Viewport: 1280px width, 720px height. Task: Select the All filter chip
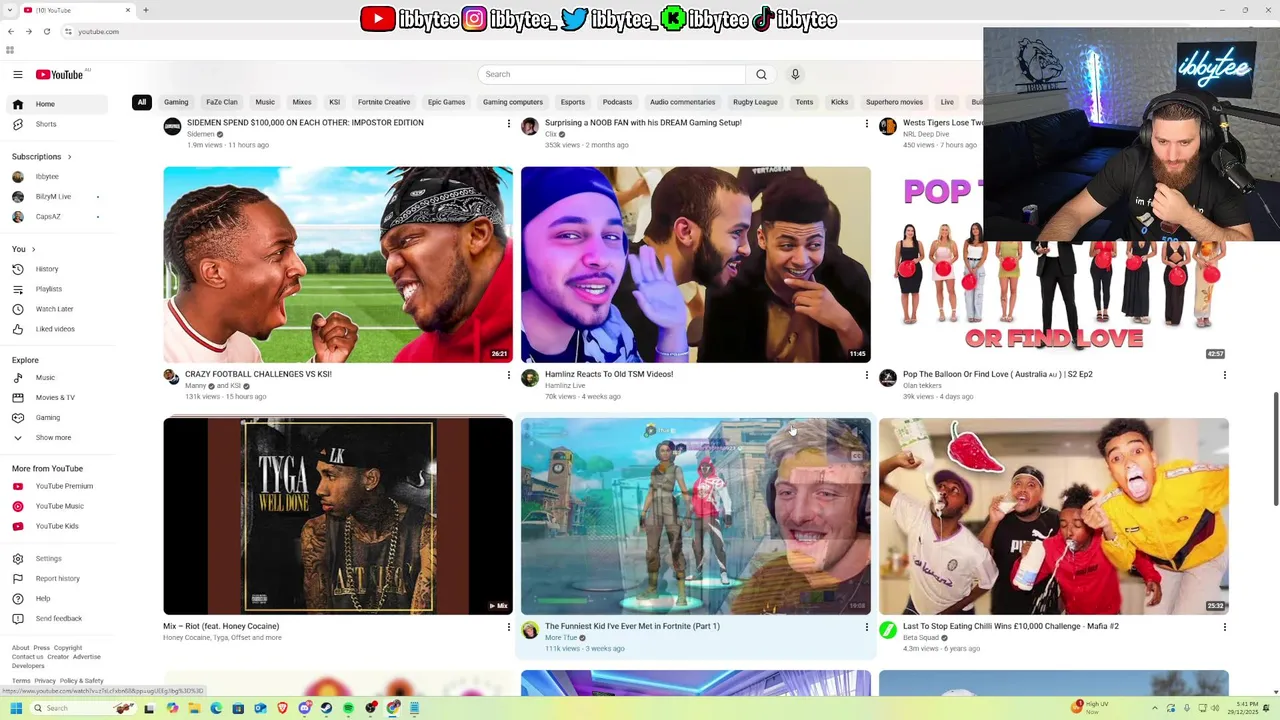pyautogui.click(x=142, y=102)
